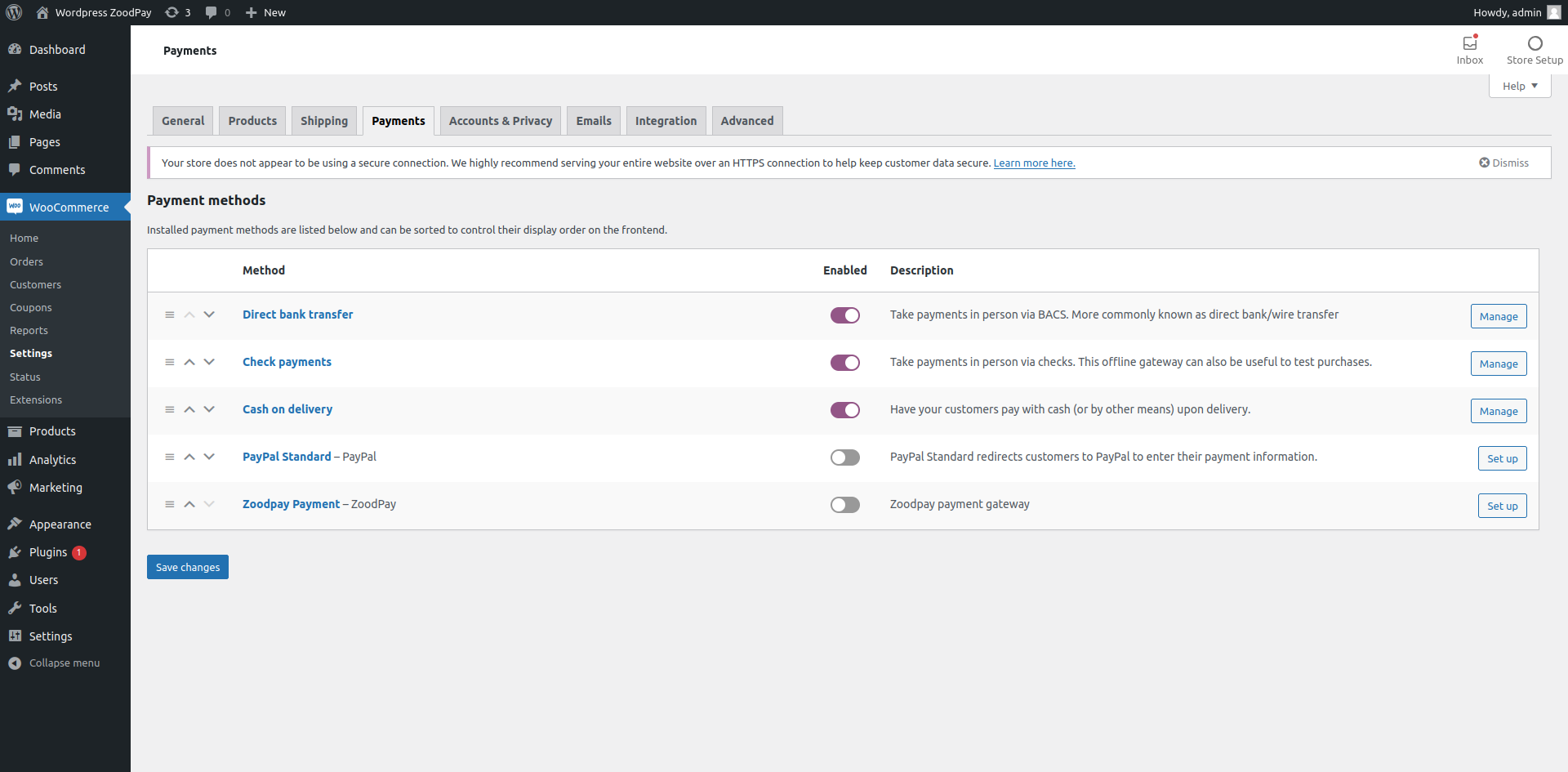
Task: Open the Zoodpay Payment method link
Action: (x=291, y=504)
